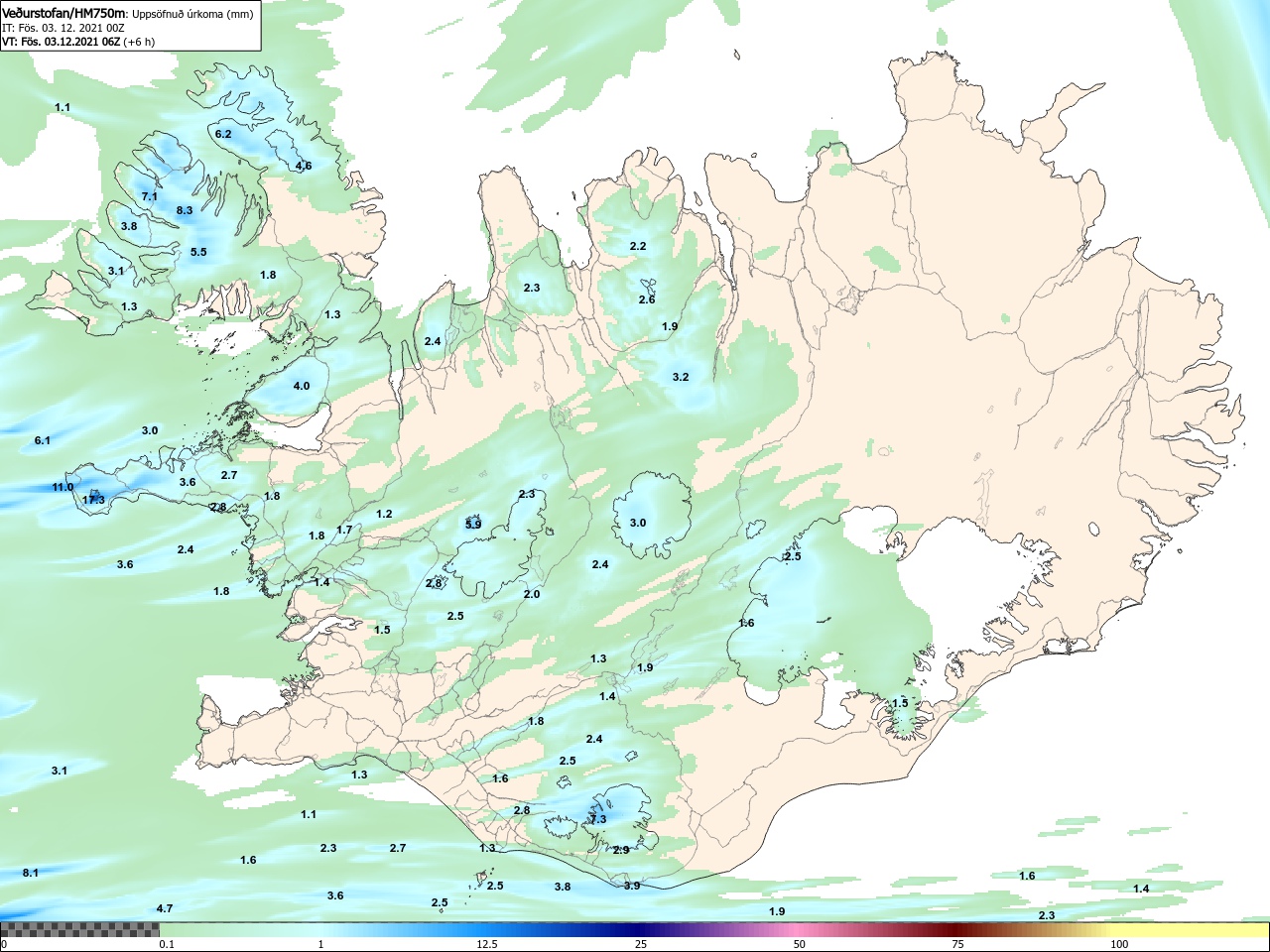1270x952 pixels.
Task: Select the VT: Fös. 03.12.2021 06Z line
Action: pyautogui.click(x=78, y=42)
